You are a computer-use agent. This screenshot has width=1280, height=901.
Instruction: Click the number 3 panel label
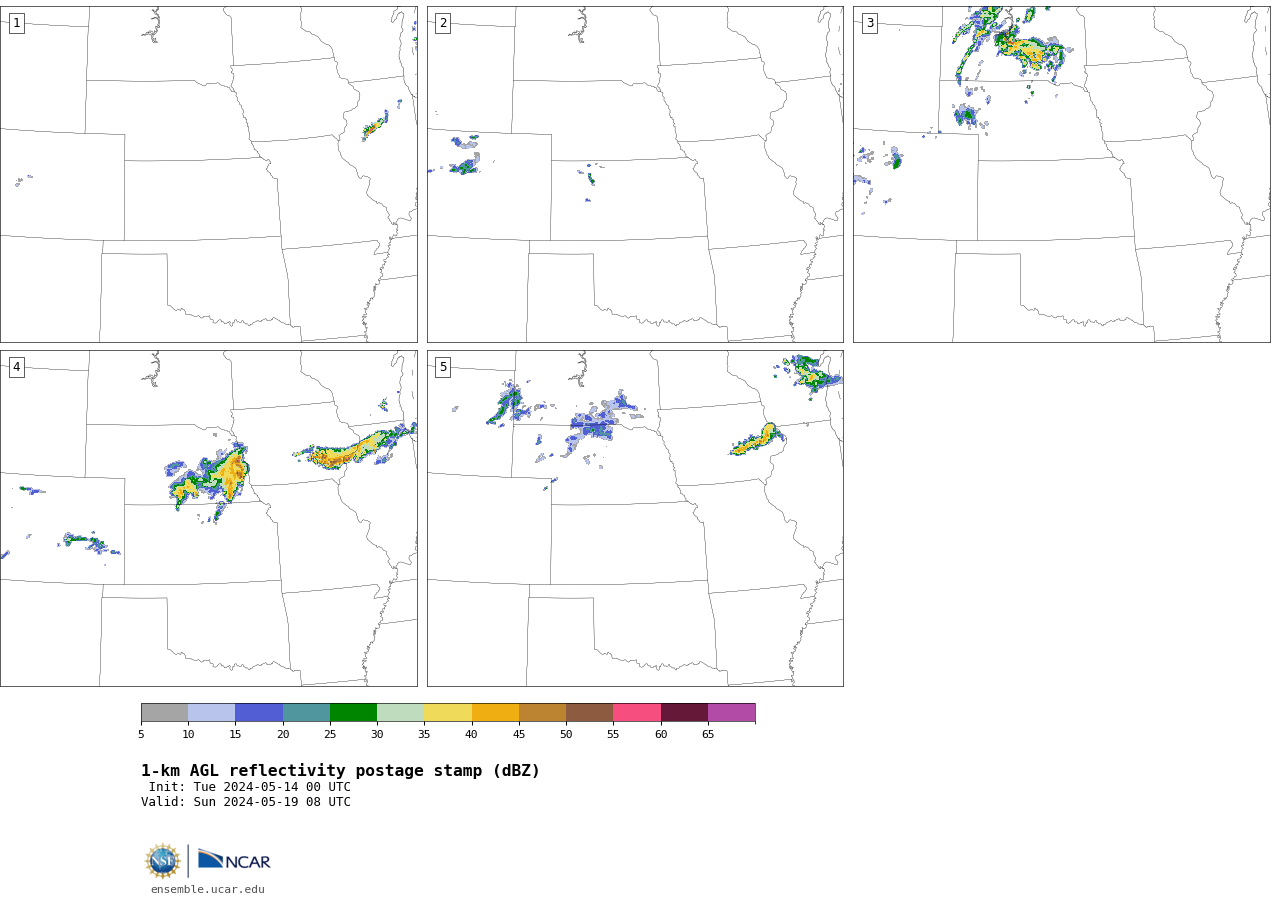(x=869, y=23)
